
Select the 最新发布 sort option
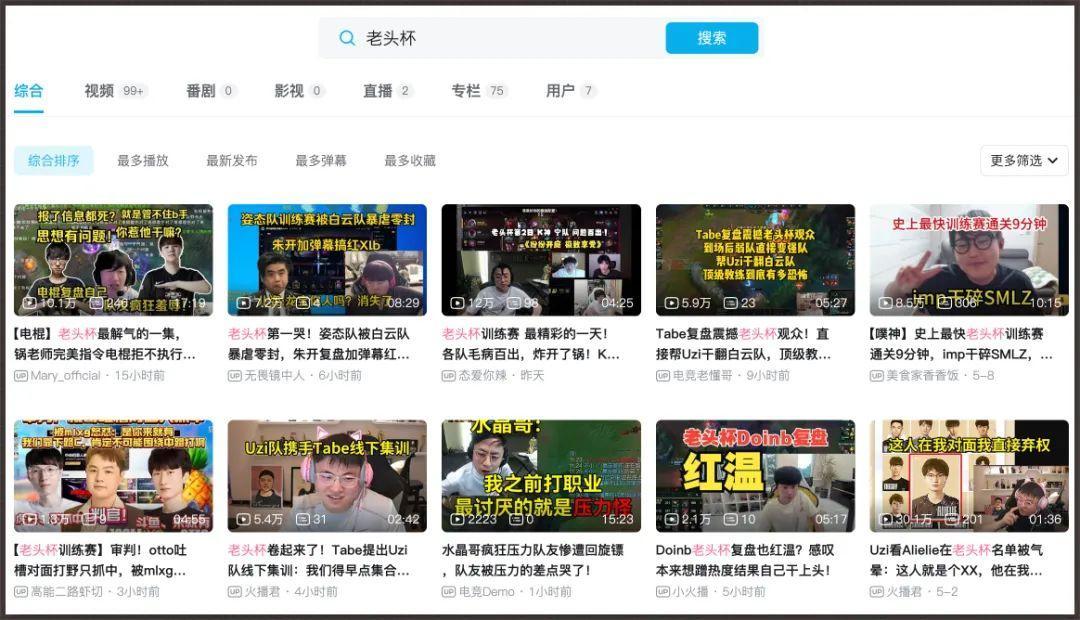tap(231, 161)
